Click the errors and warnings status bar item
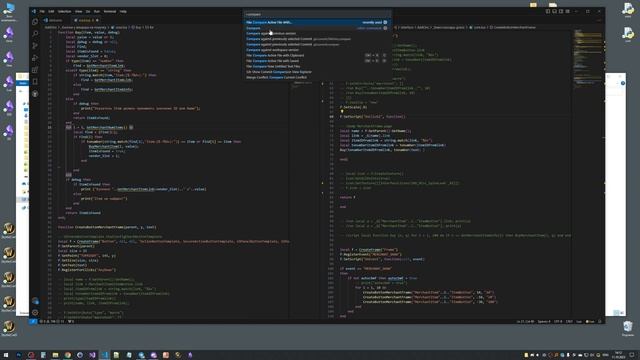Viewport: 640px width, 360px height. (52, 322)
